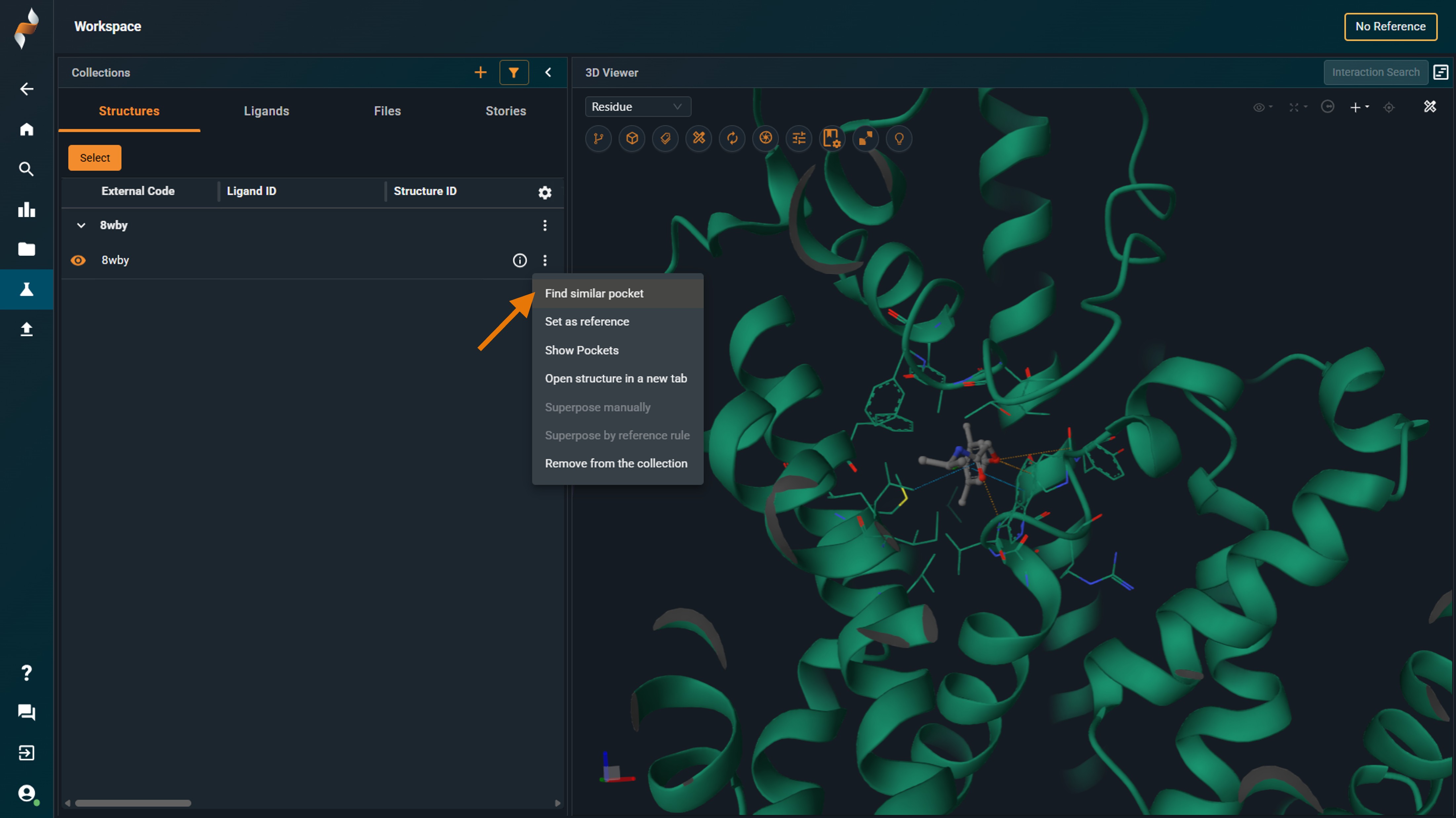Select the measurement tools icon
The image size is (1456, 818).
(699, 138)
